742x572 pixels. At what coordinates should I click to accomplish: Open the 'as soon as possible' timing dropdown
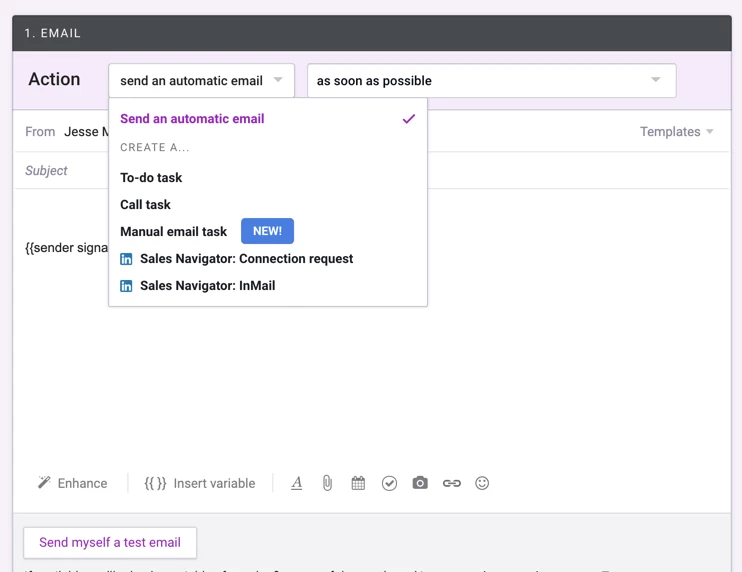tap(492, 80)
